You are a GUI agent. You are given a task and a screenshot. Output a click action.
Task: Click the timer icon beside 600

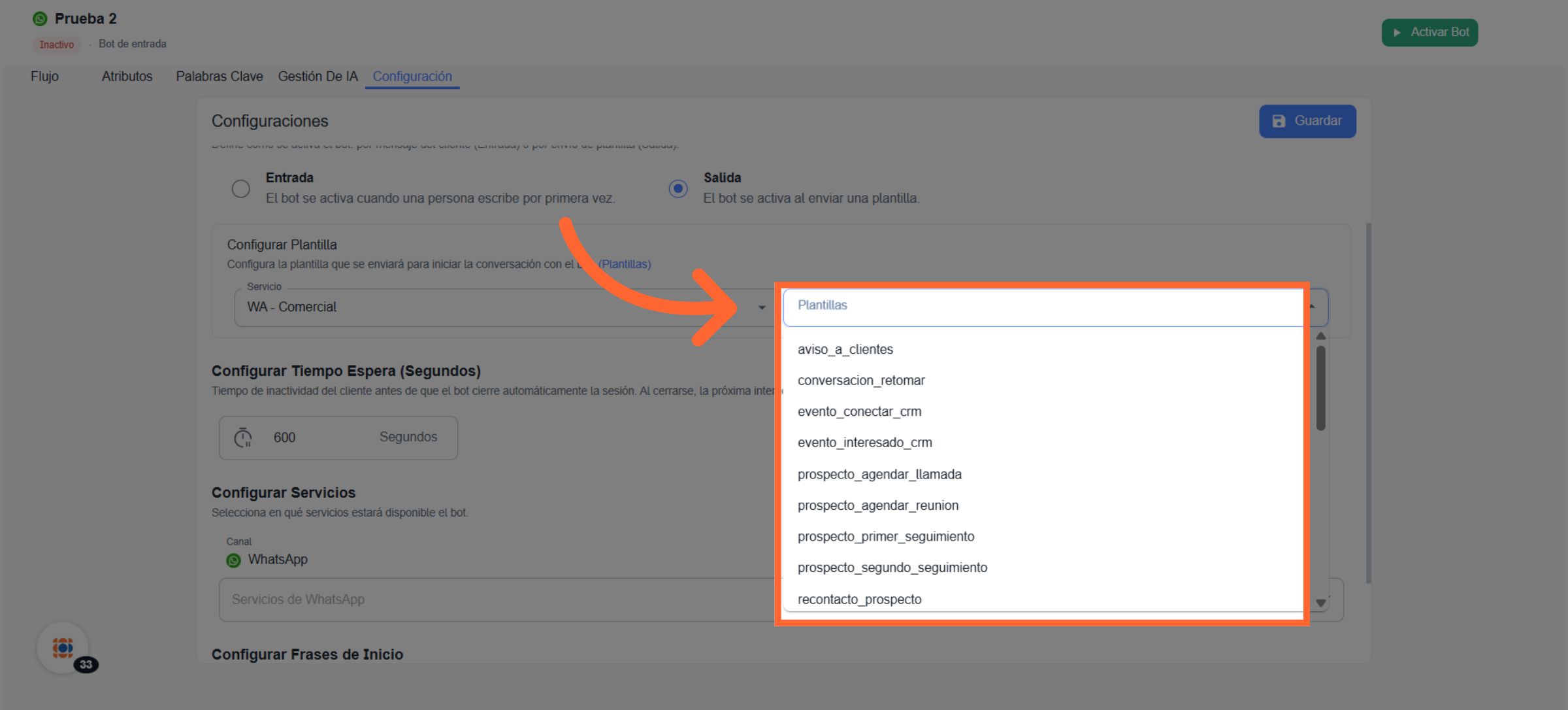(x=243, y=437)
